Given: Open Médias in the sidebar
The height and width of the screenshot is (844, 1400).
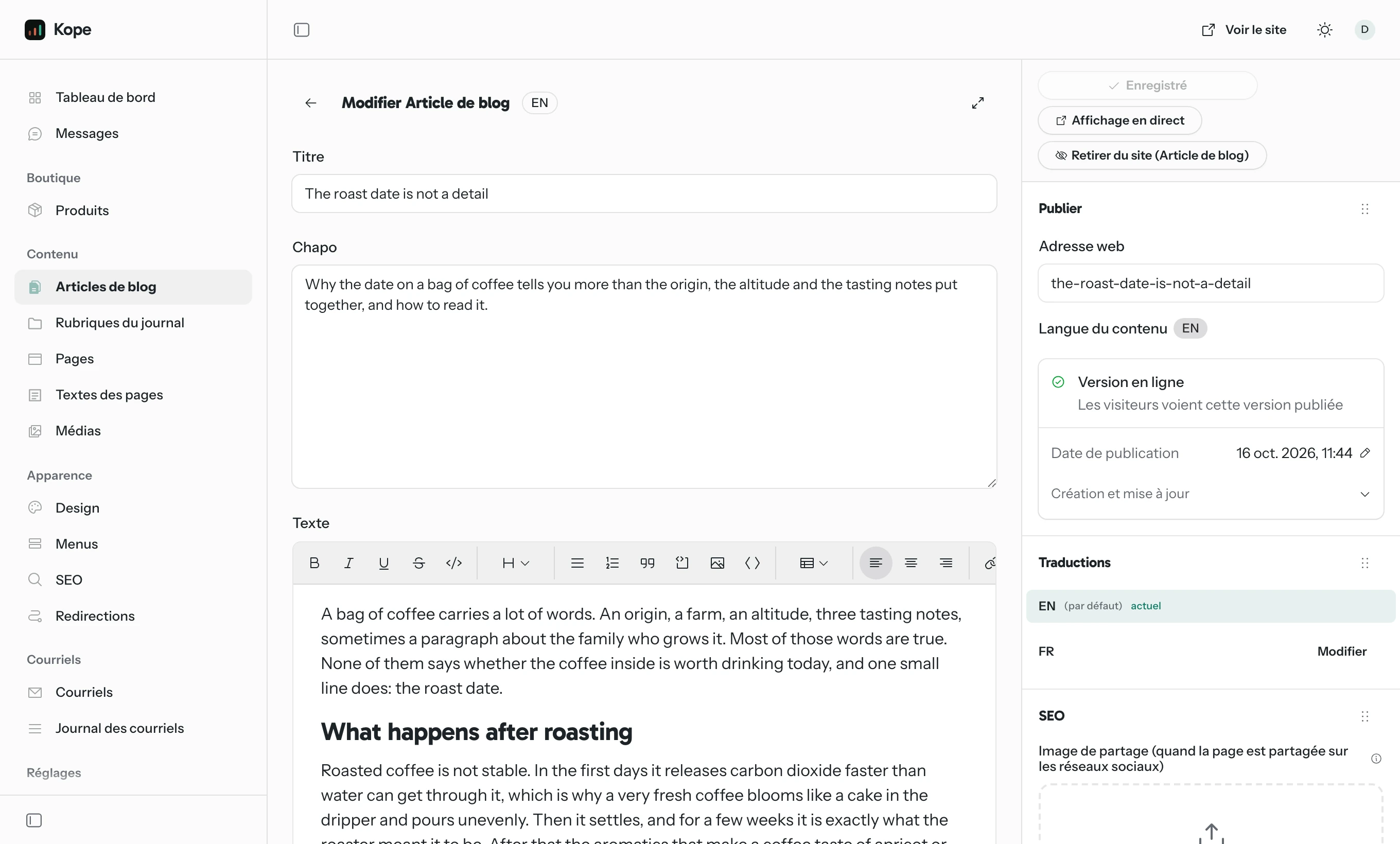Looking at the screenshot, I should pos(133,431).
